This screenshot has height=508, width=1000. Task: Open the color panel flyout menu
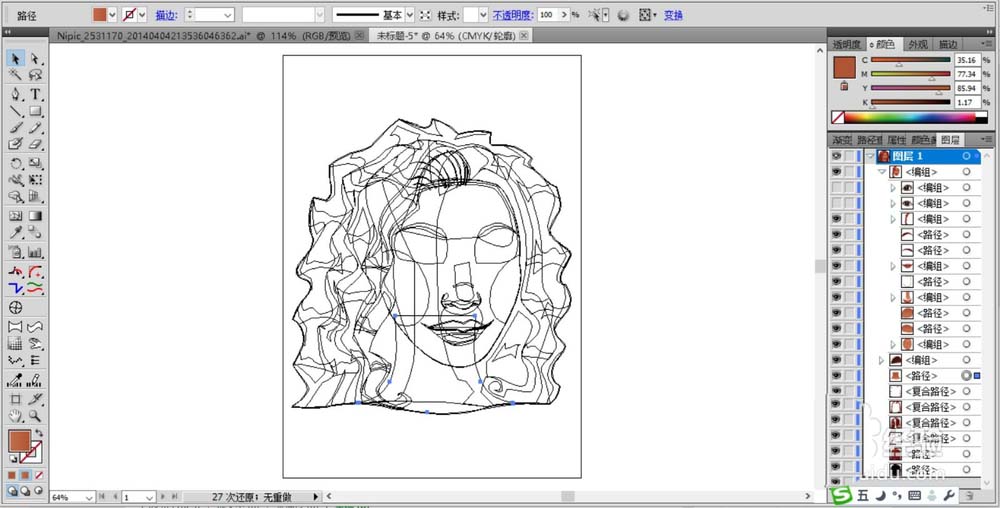pyautogui.click(x=987, y=45)
